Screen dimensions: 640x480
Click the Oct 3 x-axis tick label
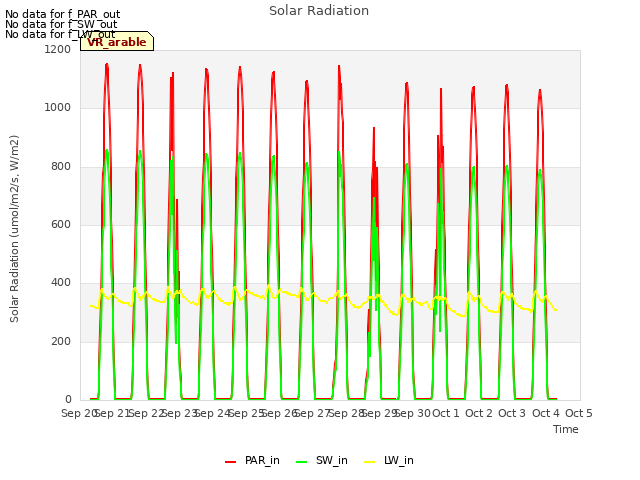(512, 413)
